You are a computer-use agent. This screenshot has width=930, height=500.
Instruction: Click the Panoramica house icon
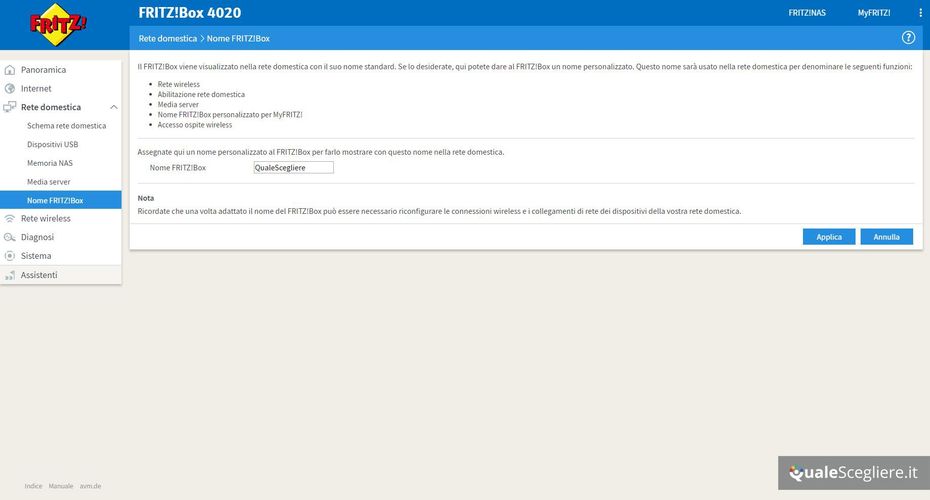(x=10, y=70)
